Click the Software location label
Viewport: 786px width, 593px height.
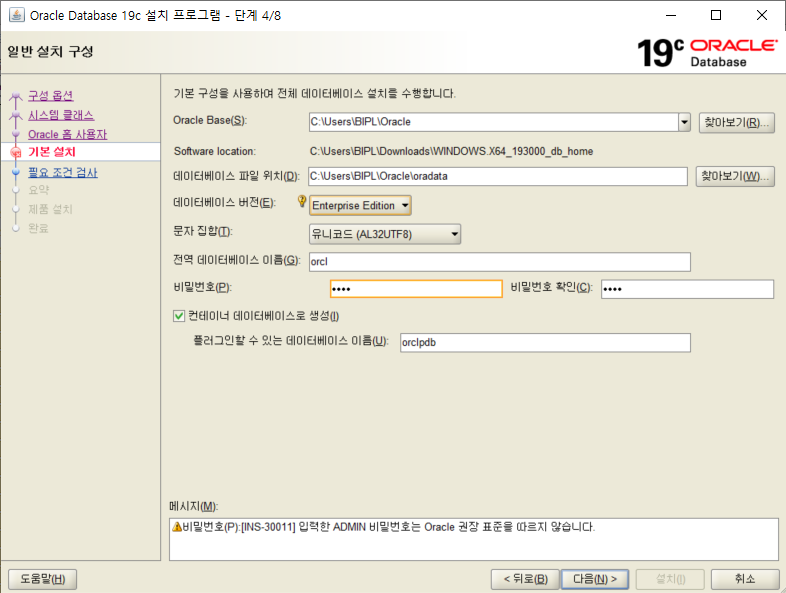point(215,151)
